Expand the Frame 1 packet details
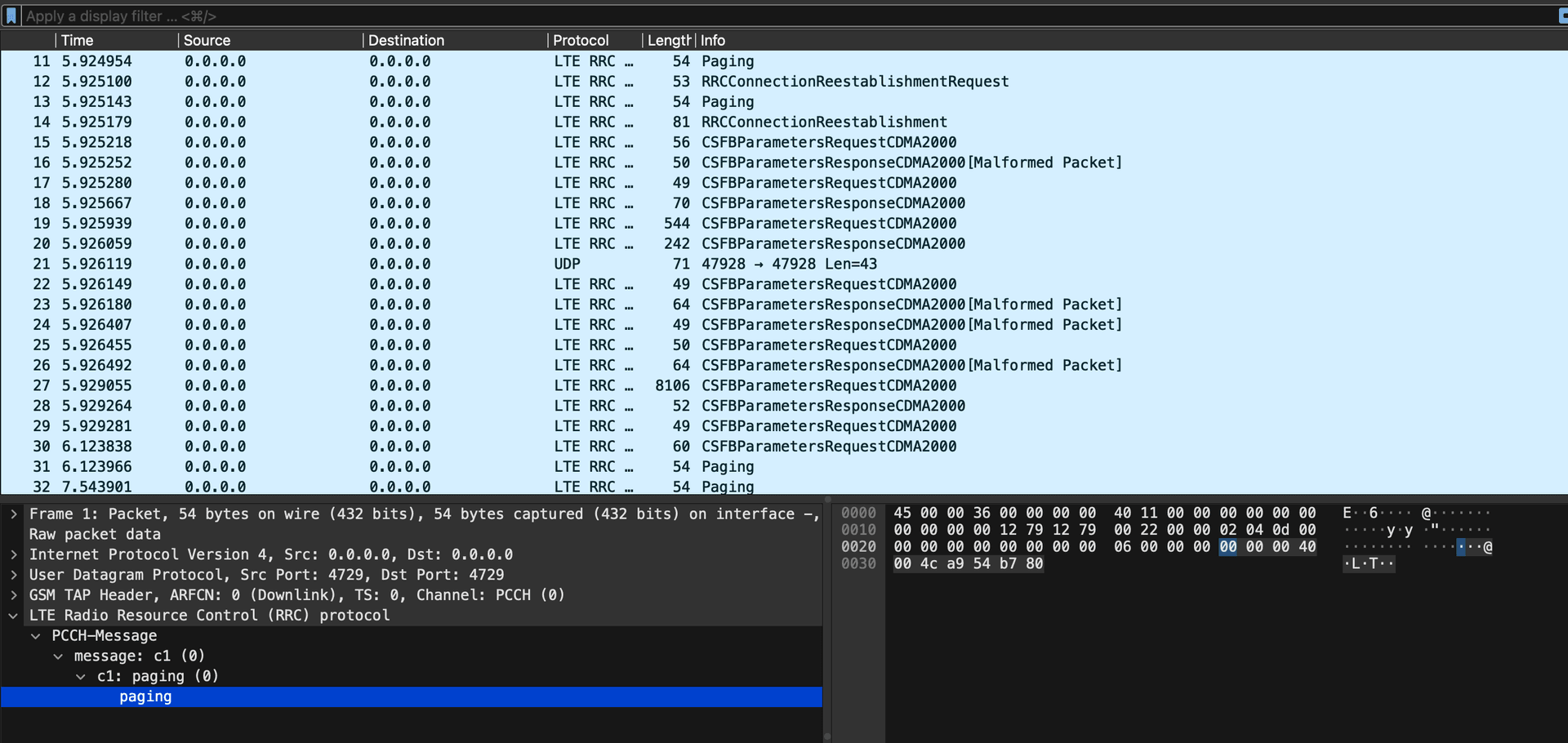1568x743 pixels. pyautogui.click(x=15, y=514)
